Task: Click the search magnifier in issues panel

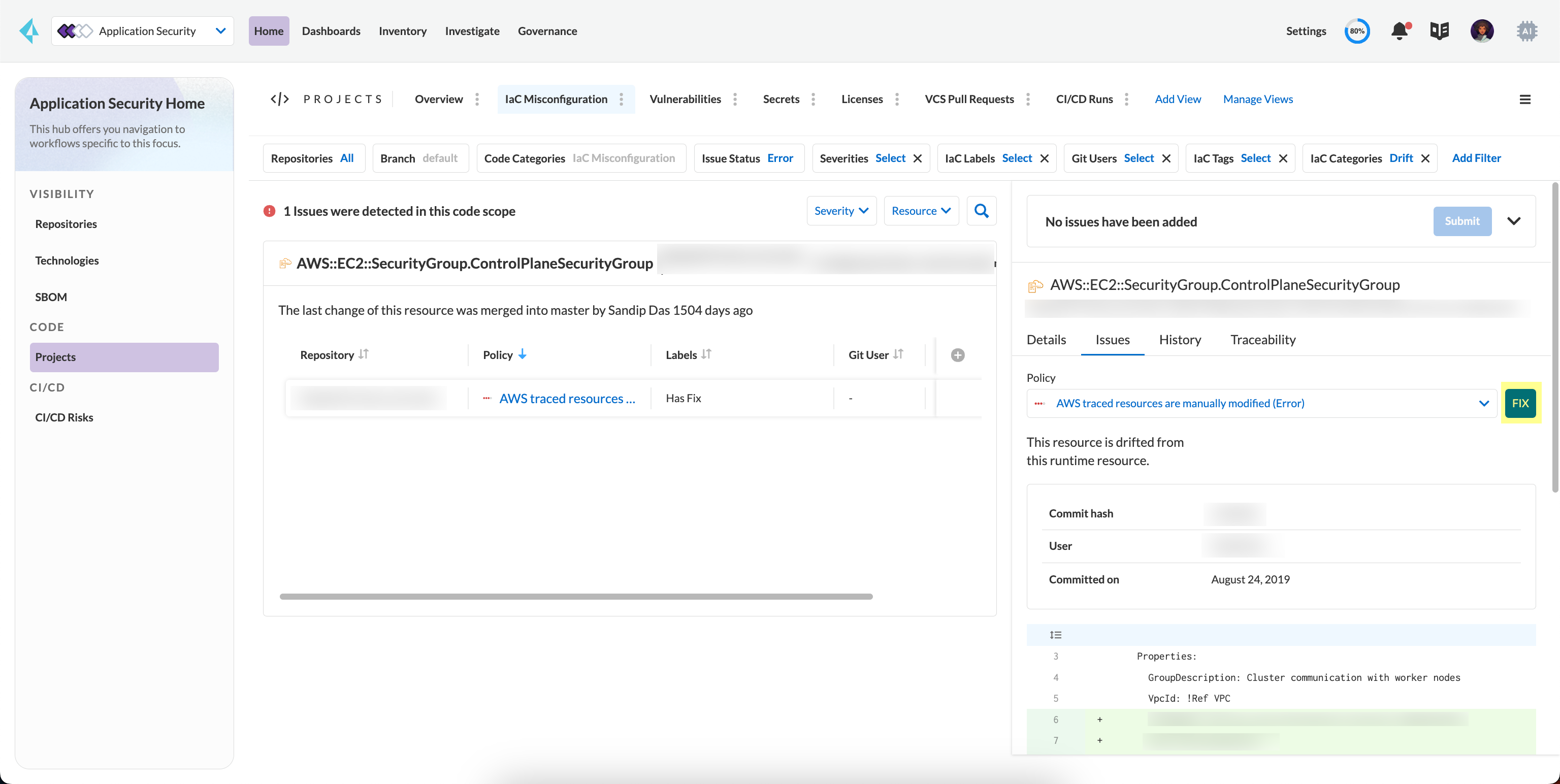Action: tap(982, 211)
